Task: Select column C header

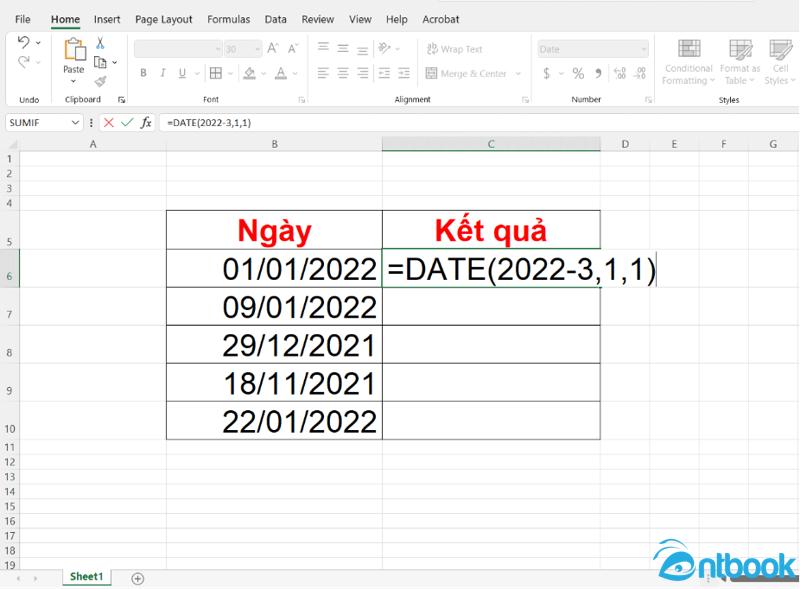Action: (x=491, y=144)
